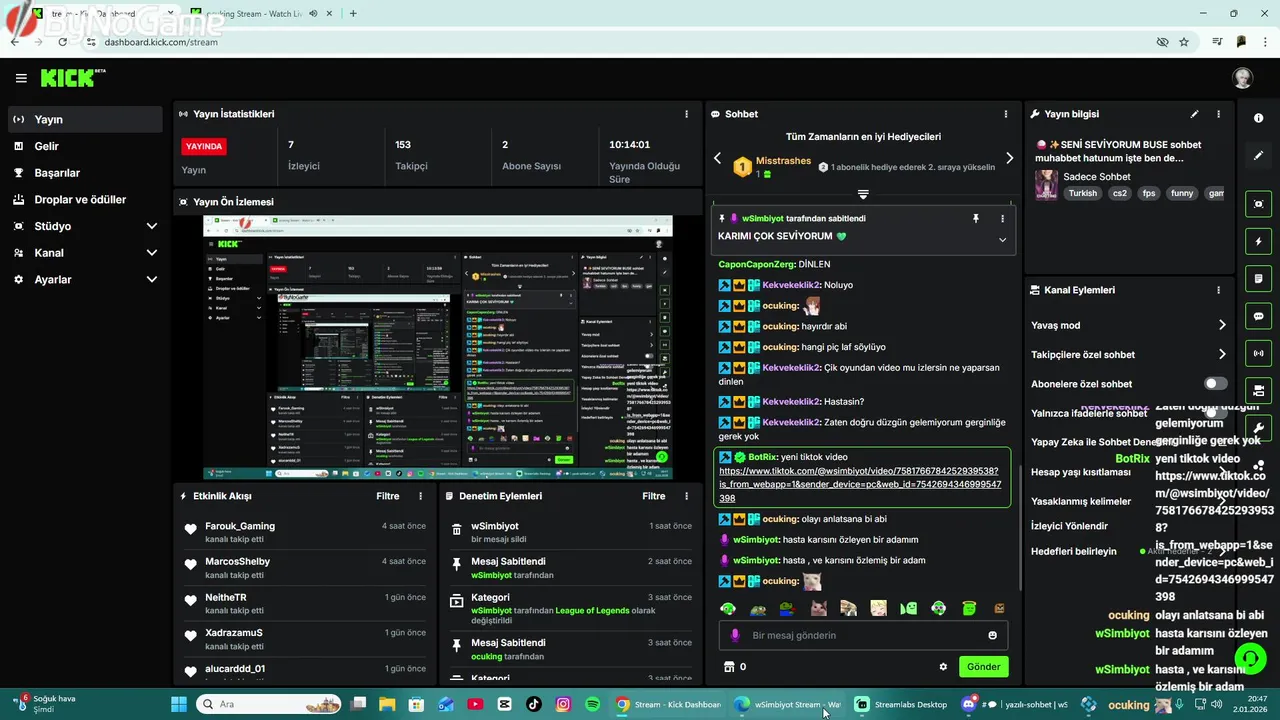Toggle the stream preview widget icon
Image resolution: width=1280 pixels, height=720 pixels.
[x=1258, y=204]
